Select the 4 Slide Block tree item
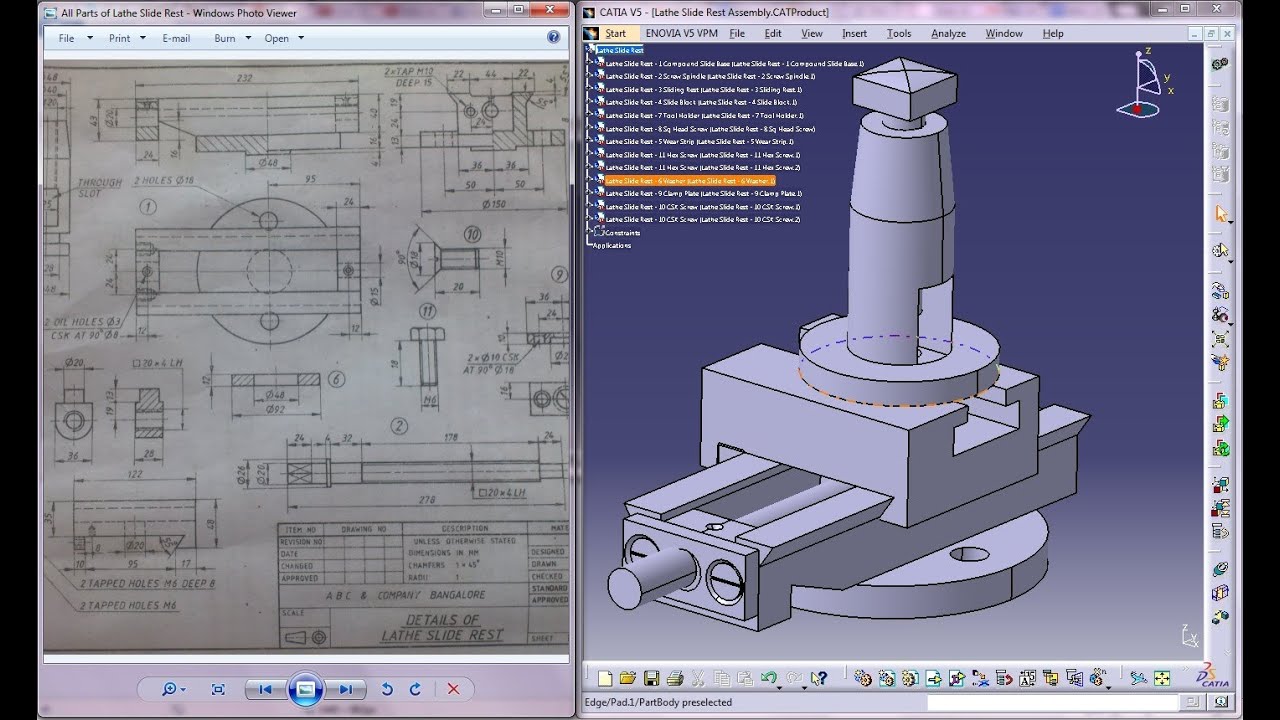This screenshot has width=1280, height=720. tap(701, 102)
